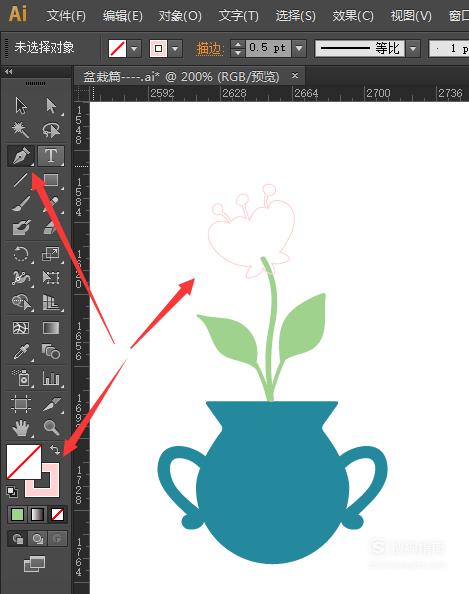
Task: Click the blue vase shape
Action: pos(272,483)
